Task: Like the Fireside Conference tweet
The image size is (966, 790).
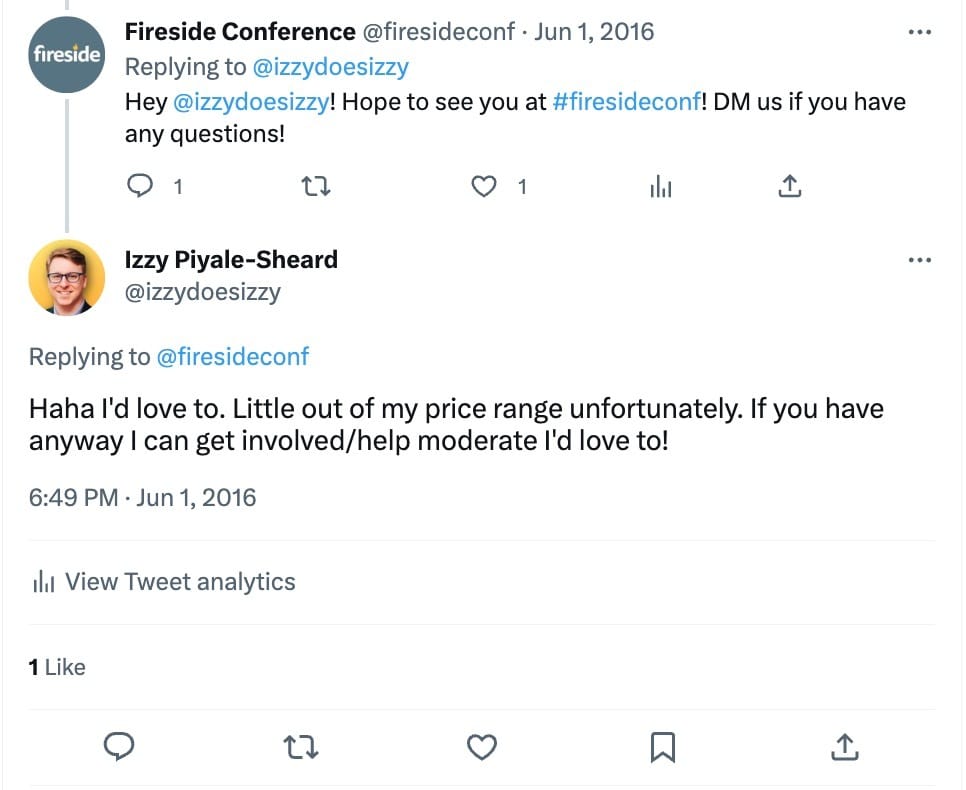Action: 484,186
